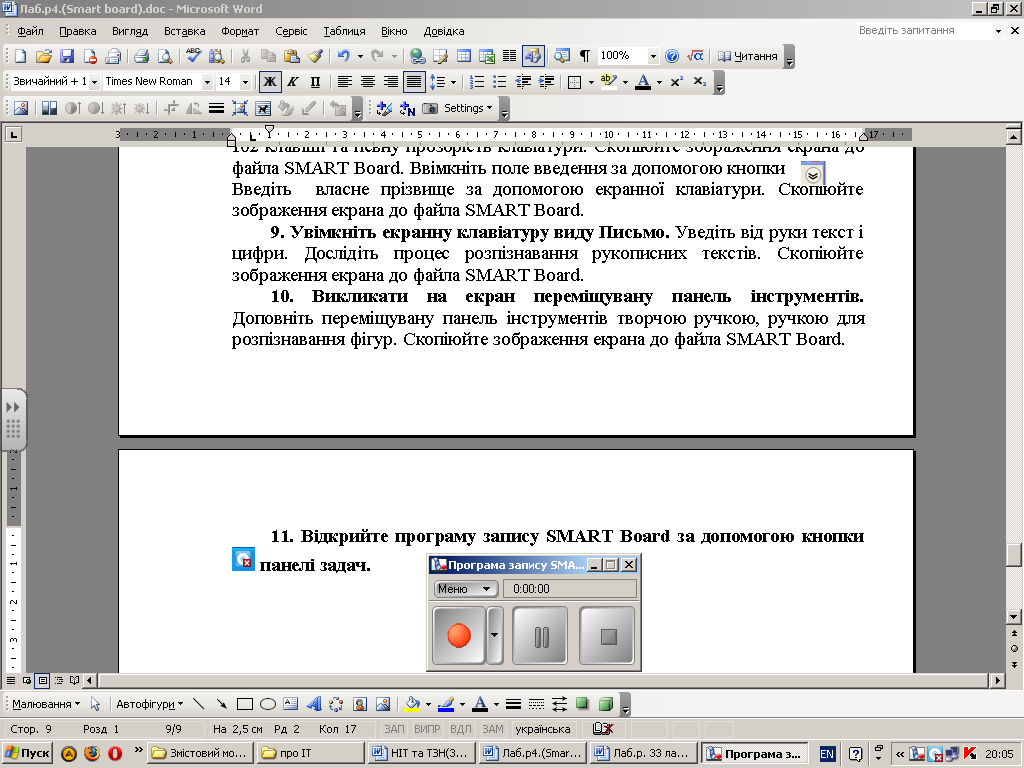Center the paragraph text
The width and height of the screenshot is (1024, 768).
(368, 82)
